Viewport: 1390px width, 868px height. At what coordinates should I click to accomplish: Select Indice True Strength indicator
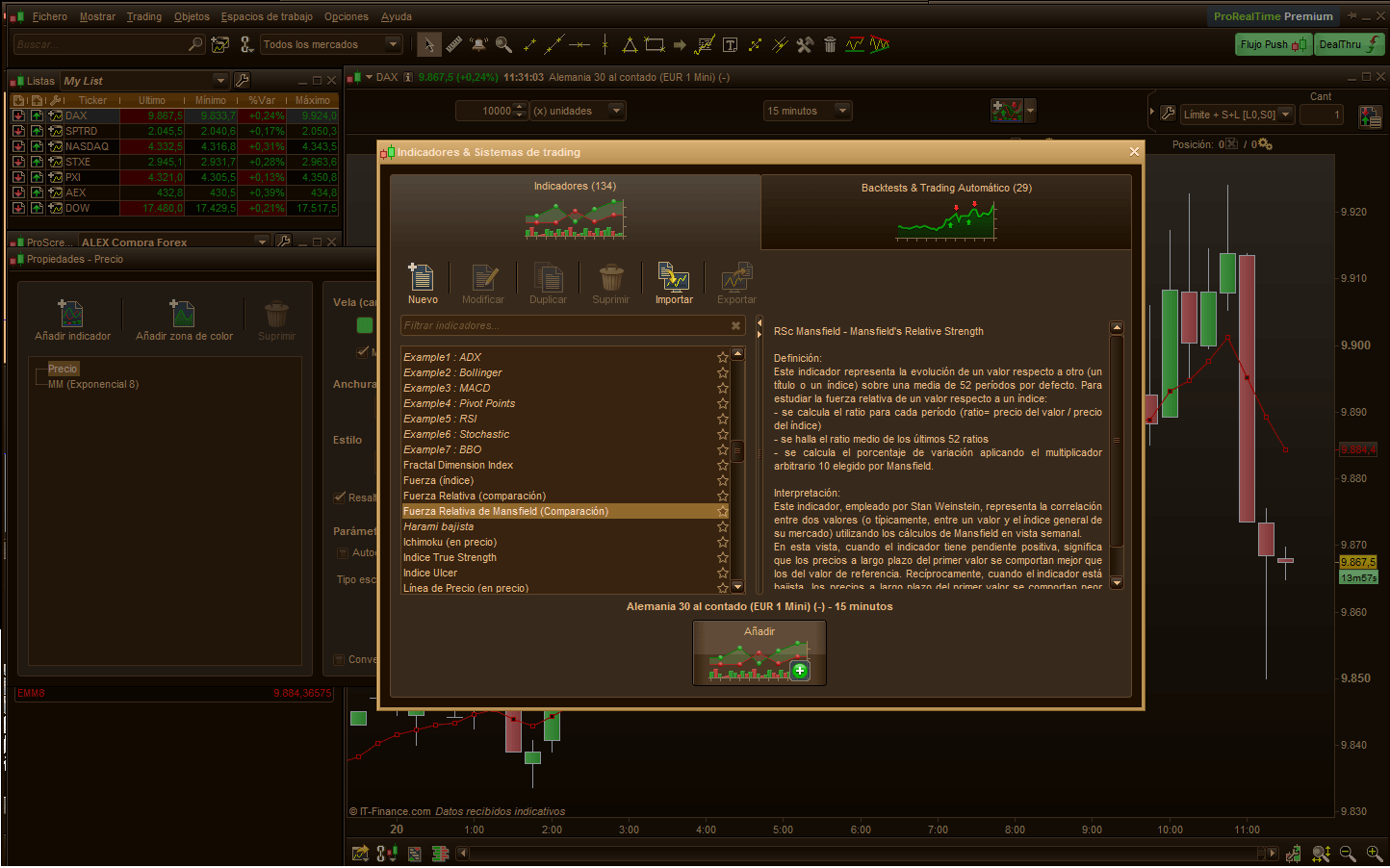[x=565, y=557]
